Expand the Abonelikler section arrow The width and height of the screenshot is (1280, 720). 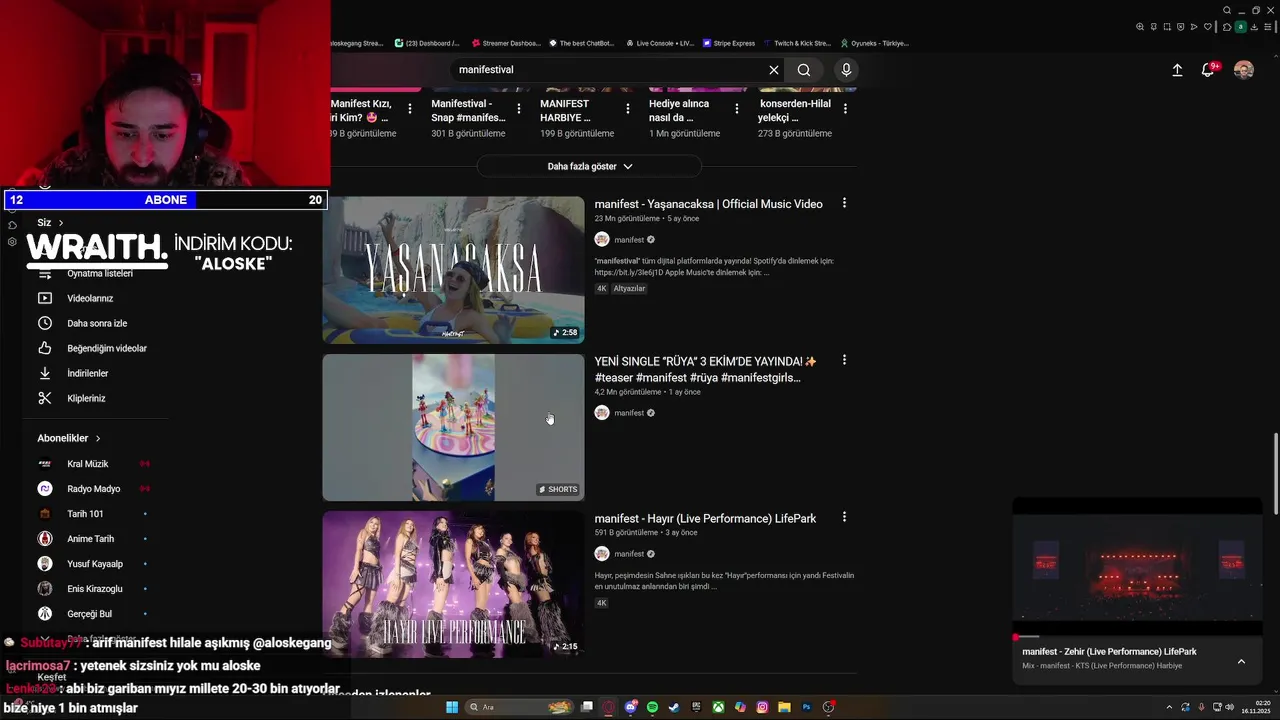tap(98, 438)
